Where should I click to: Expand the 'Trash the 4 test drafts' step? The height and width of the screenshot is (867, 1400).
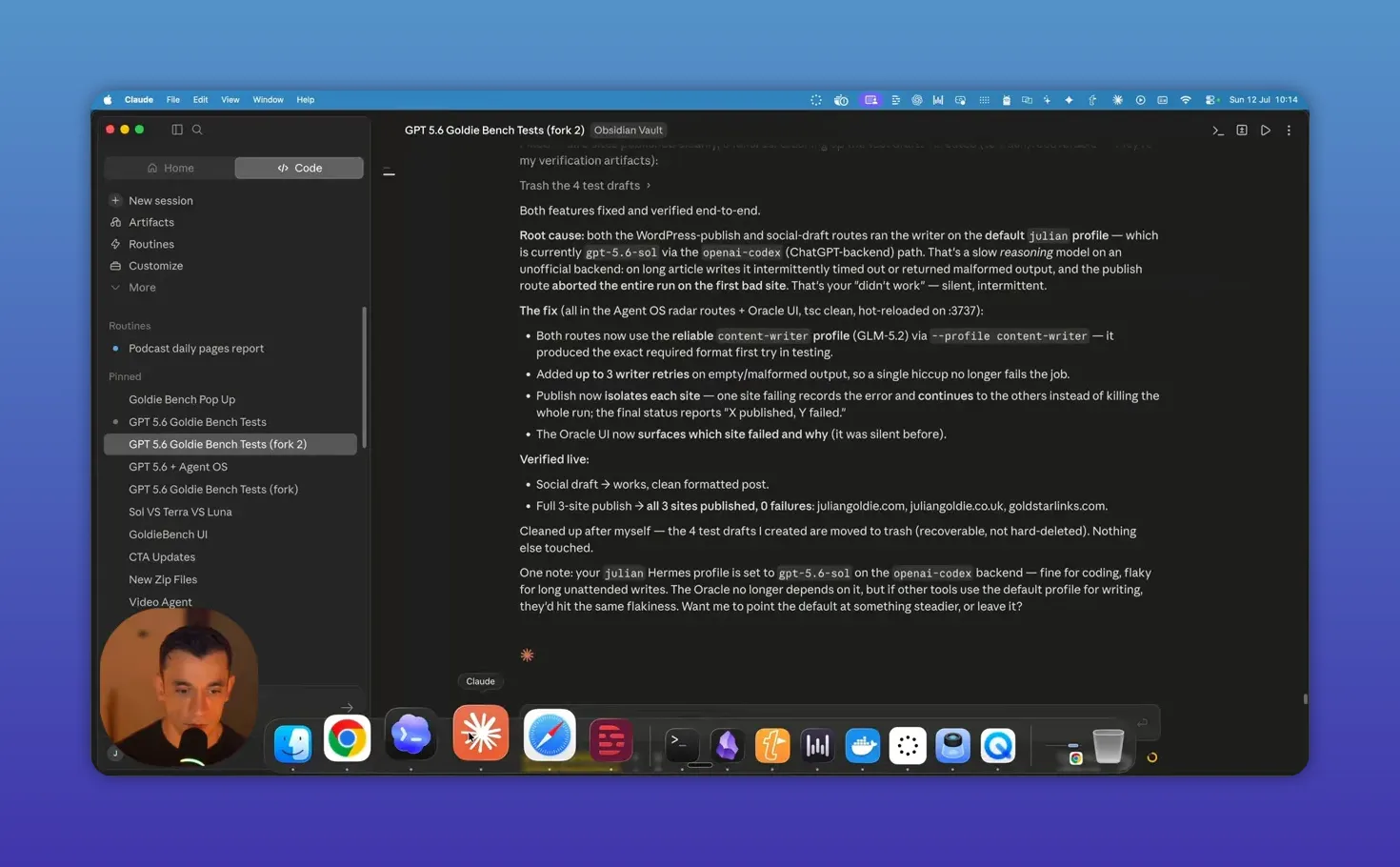(x=585, y=186)
